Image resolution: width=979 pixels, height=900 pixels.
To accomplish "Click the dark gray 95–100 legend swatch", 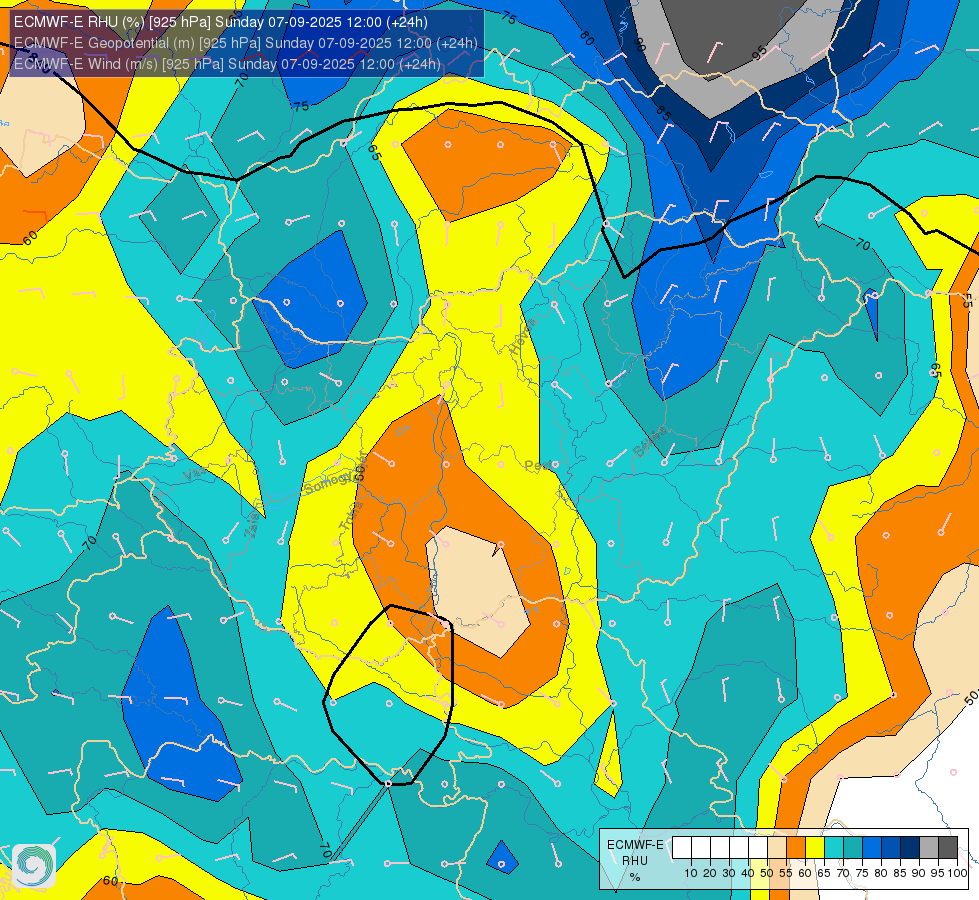I will (948, 848).
